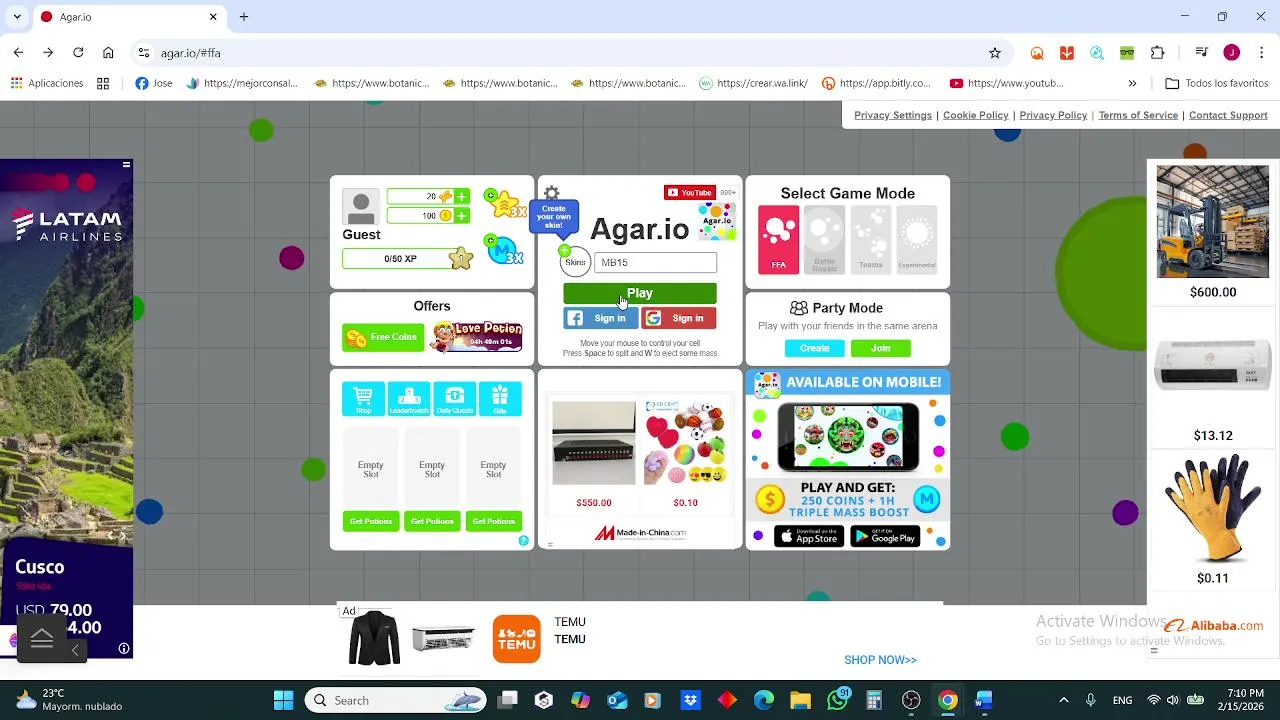
Task: Reload the page
Action: click(78, 53)
